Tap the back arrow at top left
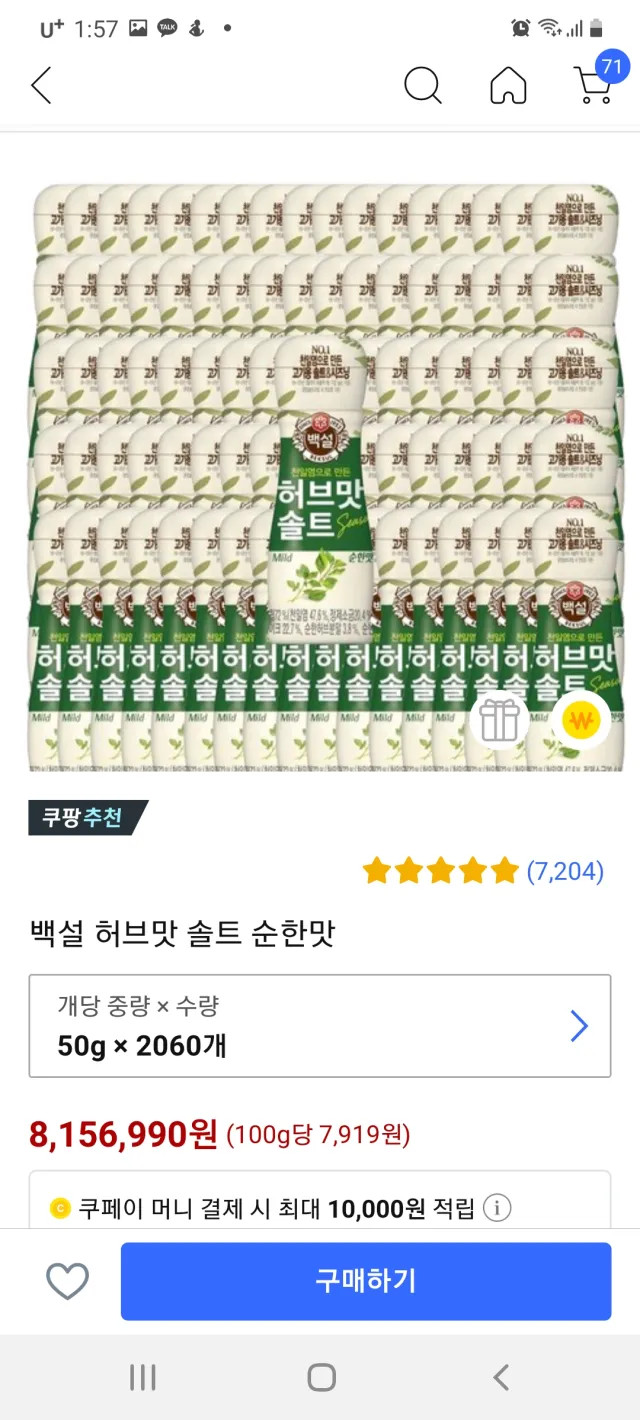Viewport: 640px width, 1420px height. click(41, 86)
